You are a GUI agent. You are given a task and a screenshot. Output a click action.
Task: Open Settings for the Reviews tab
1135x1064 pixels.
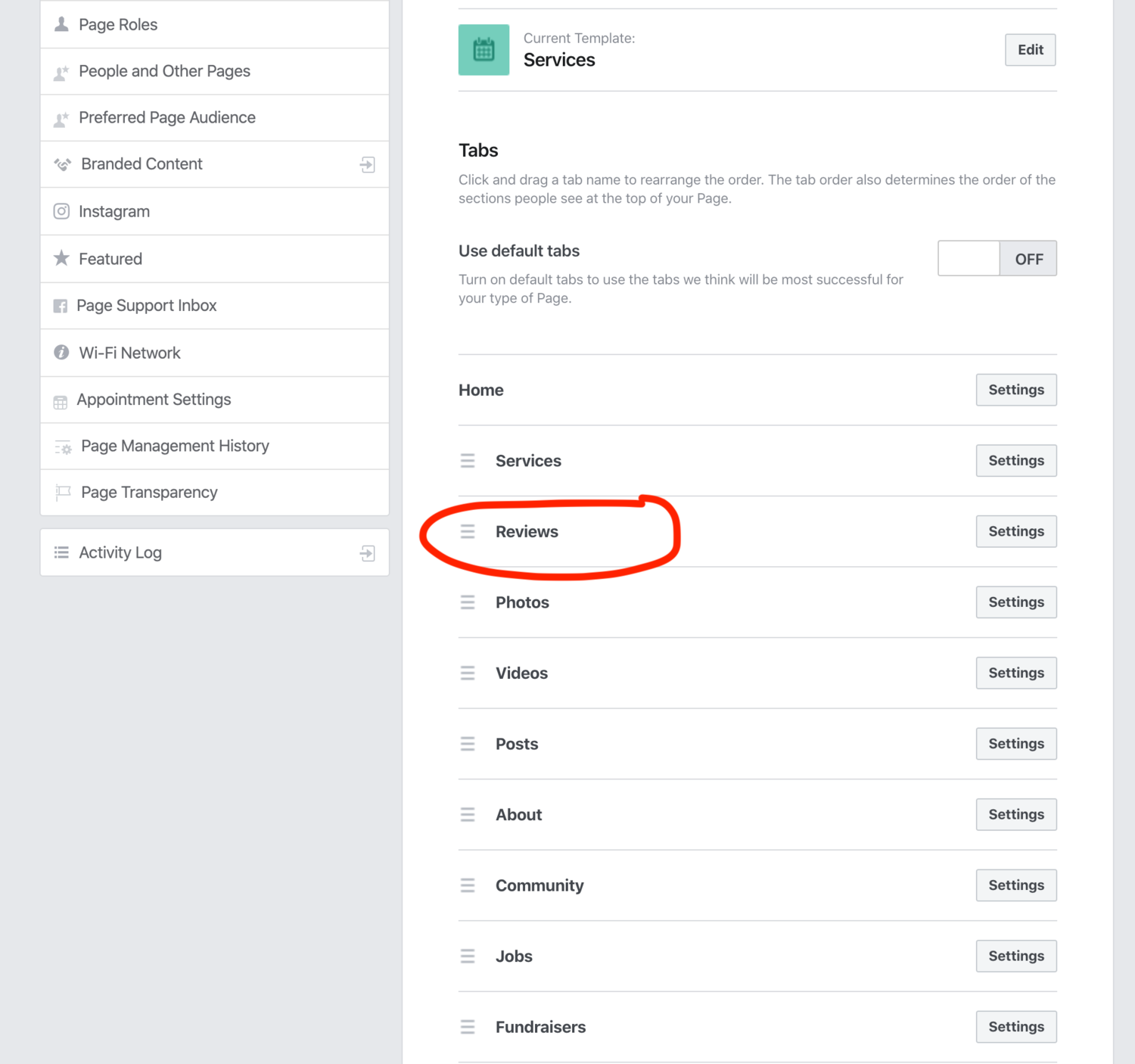[1016, 531]
